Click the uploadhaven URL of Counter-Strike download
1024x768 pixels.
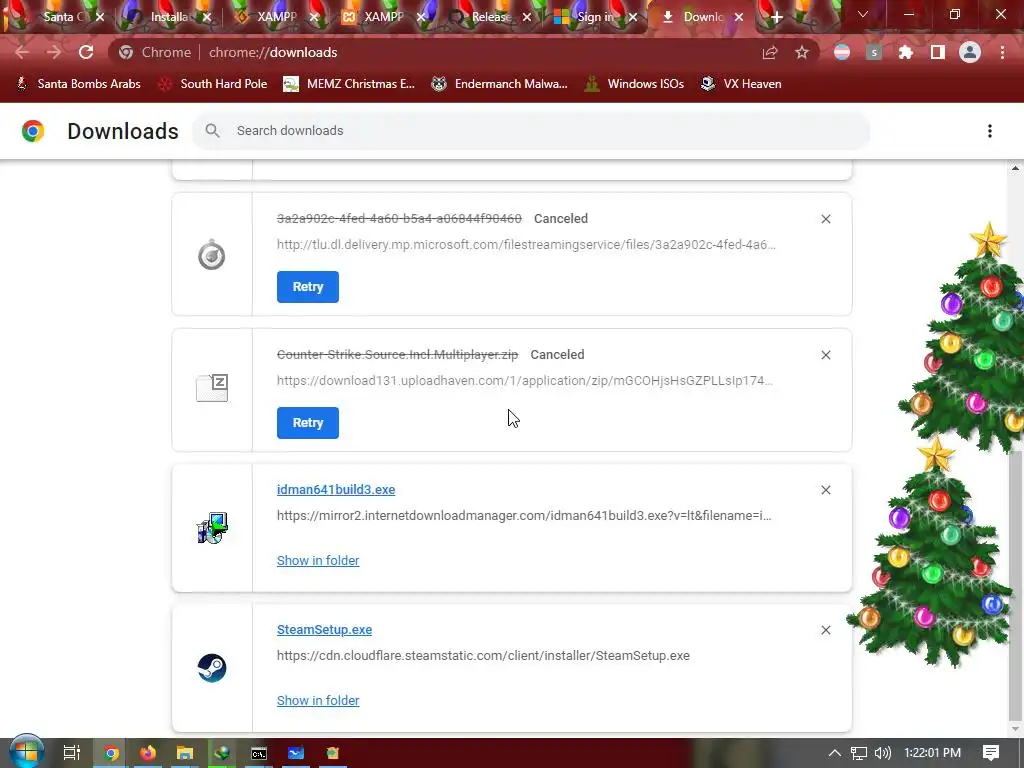click(524, 381)
